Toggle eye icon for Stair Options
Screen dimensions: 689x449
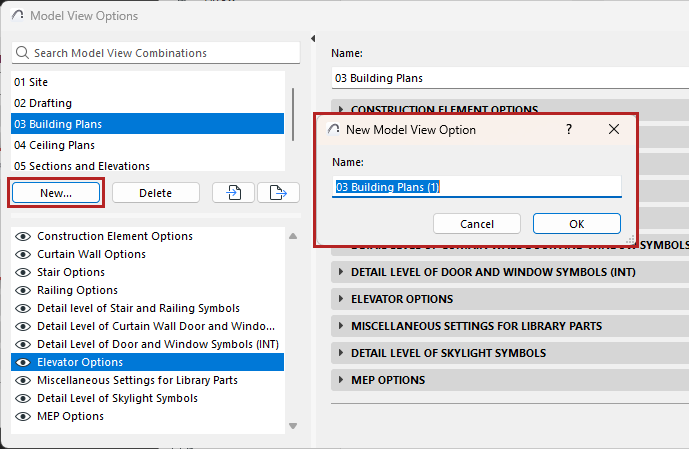coord(23,272)
